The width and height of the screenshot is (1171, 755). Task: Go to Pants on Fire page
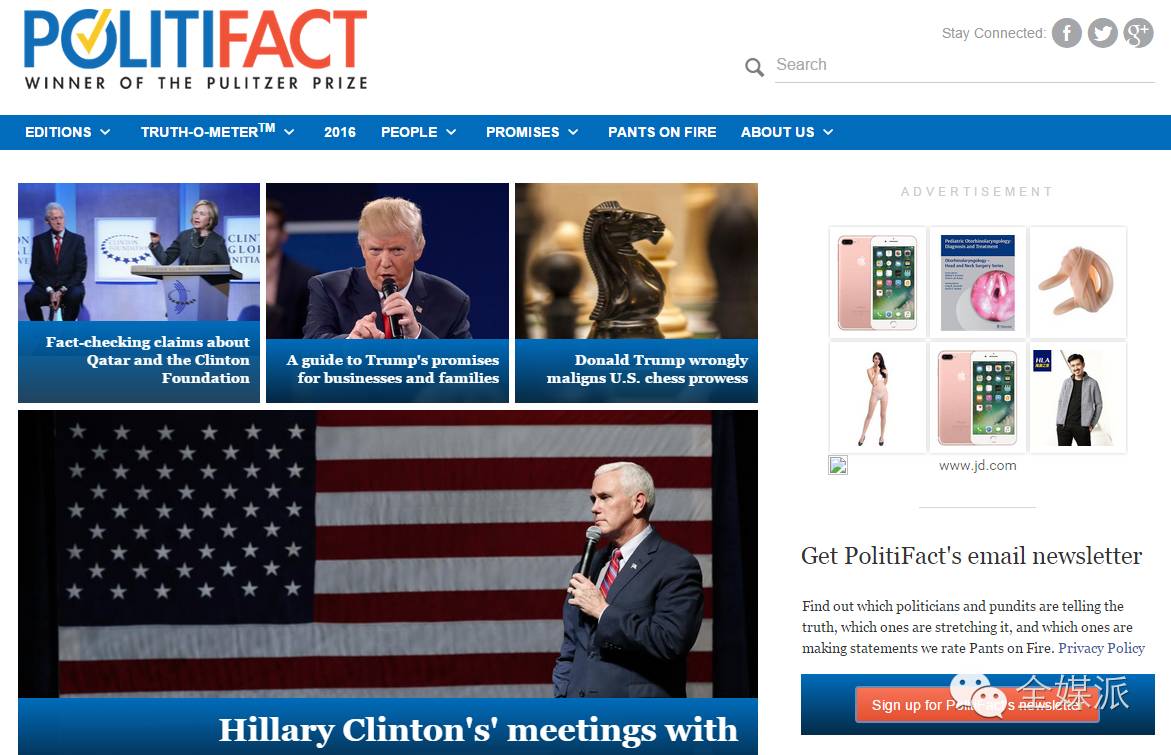pyautogui.click(x=662, y=132)
